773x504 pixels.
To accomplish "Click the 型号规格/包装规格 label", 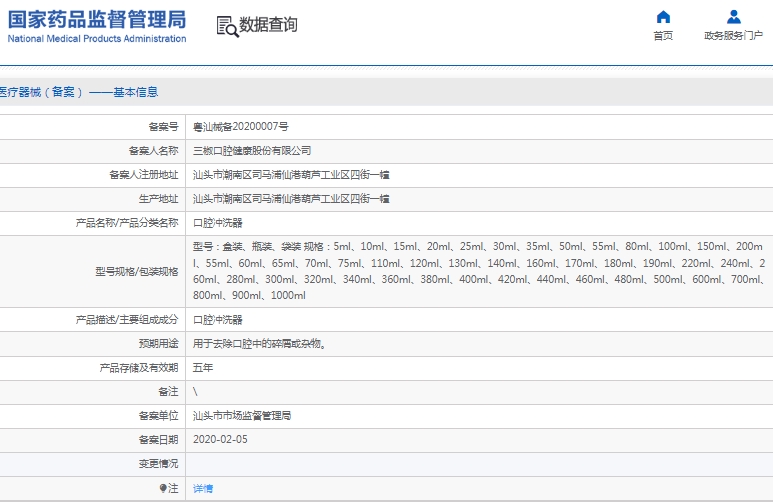I will [137, 271].
